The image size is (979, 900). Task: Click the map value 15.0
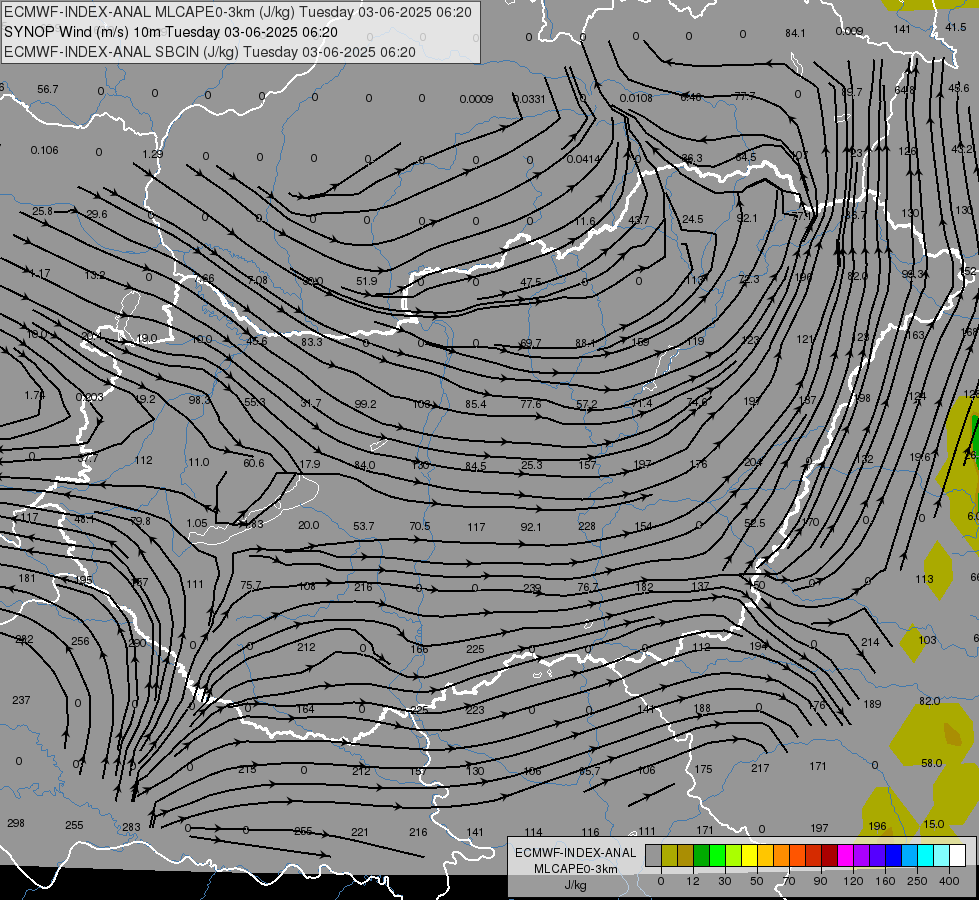pyautogui.click(x=933, y=824)
